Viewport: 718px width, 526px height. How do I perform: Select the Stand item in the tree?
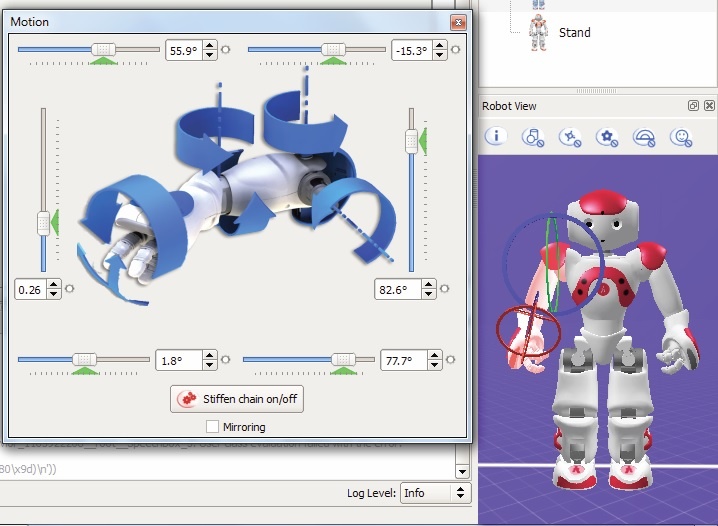point(574,33)
